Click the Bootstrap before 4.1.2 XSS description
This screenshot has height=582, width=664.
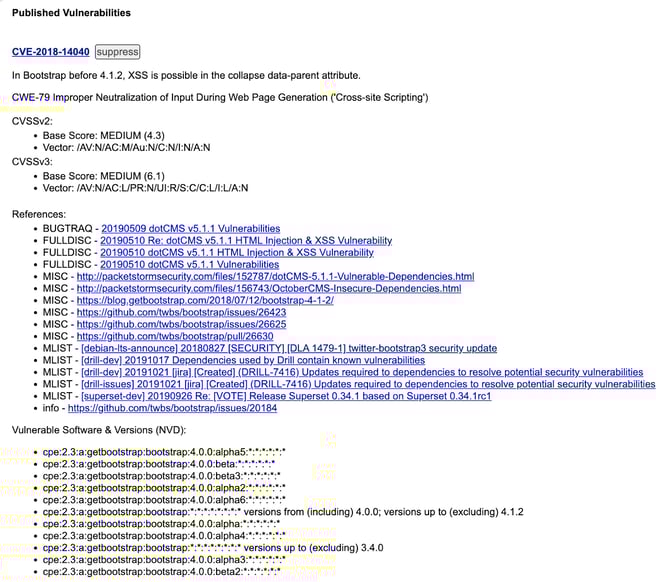click(186, 75)
